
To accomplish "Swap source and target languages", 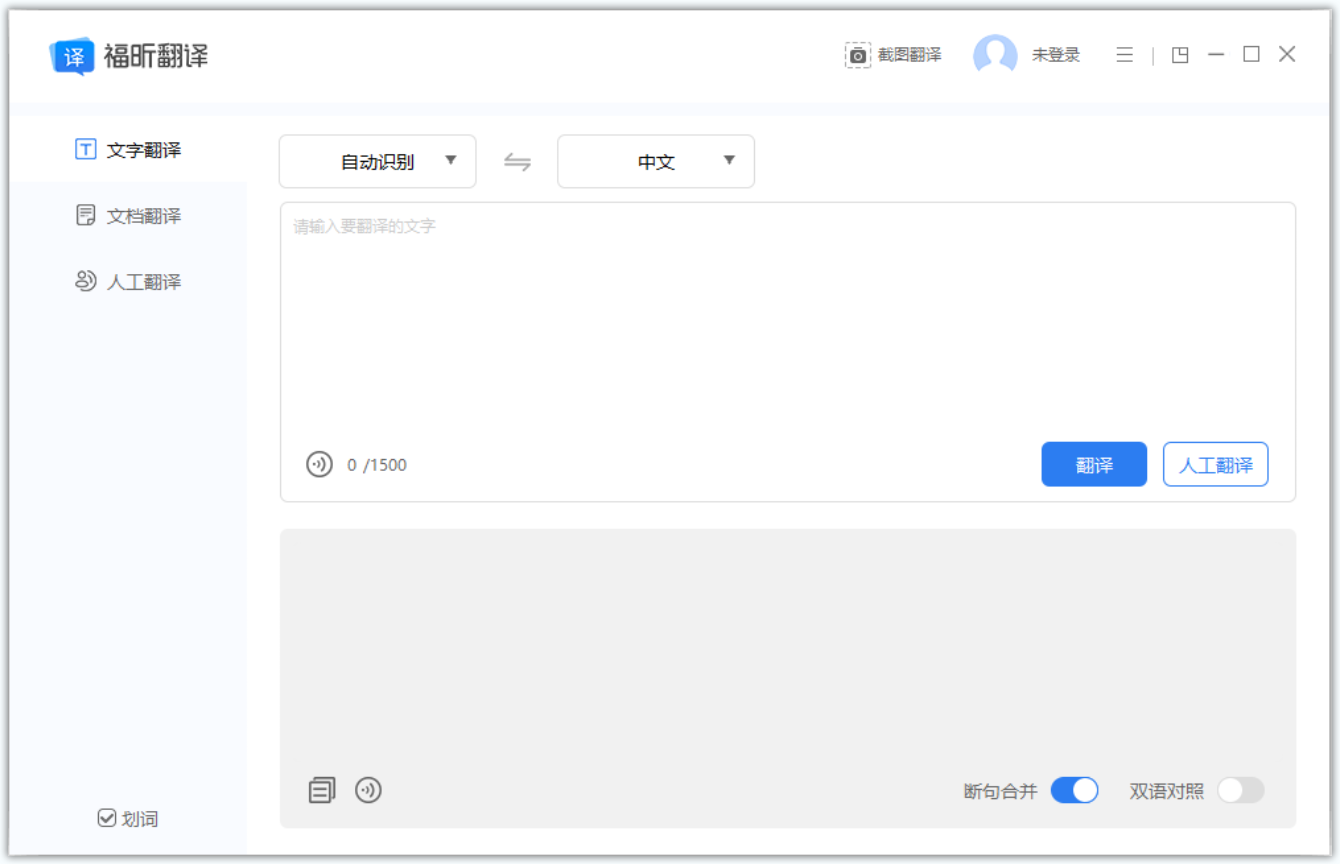I will pos(517,161).
